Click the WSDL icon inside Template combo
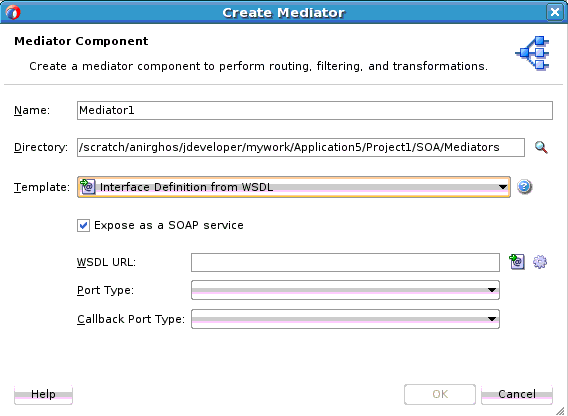Screen dimensions: 568x416 (x=87, y=187)
